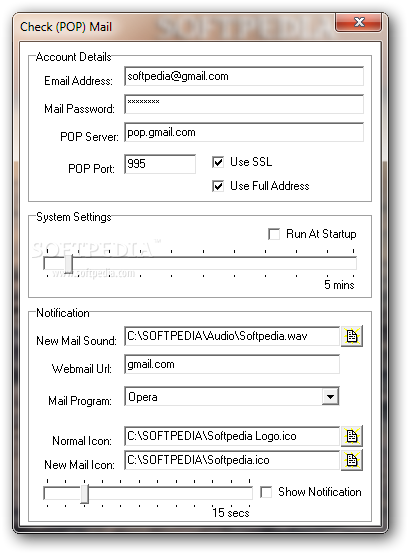Browse for New Mail Sound file
Screen dimensions: 409x554
352,336
